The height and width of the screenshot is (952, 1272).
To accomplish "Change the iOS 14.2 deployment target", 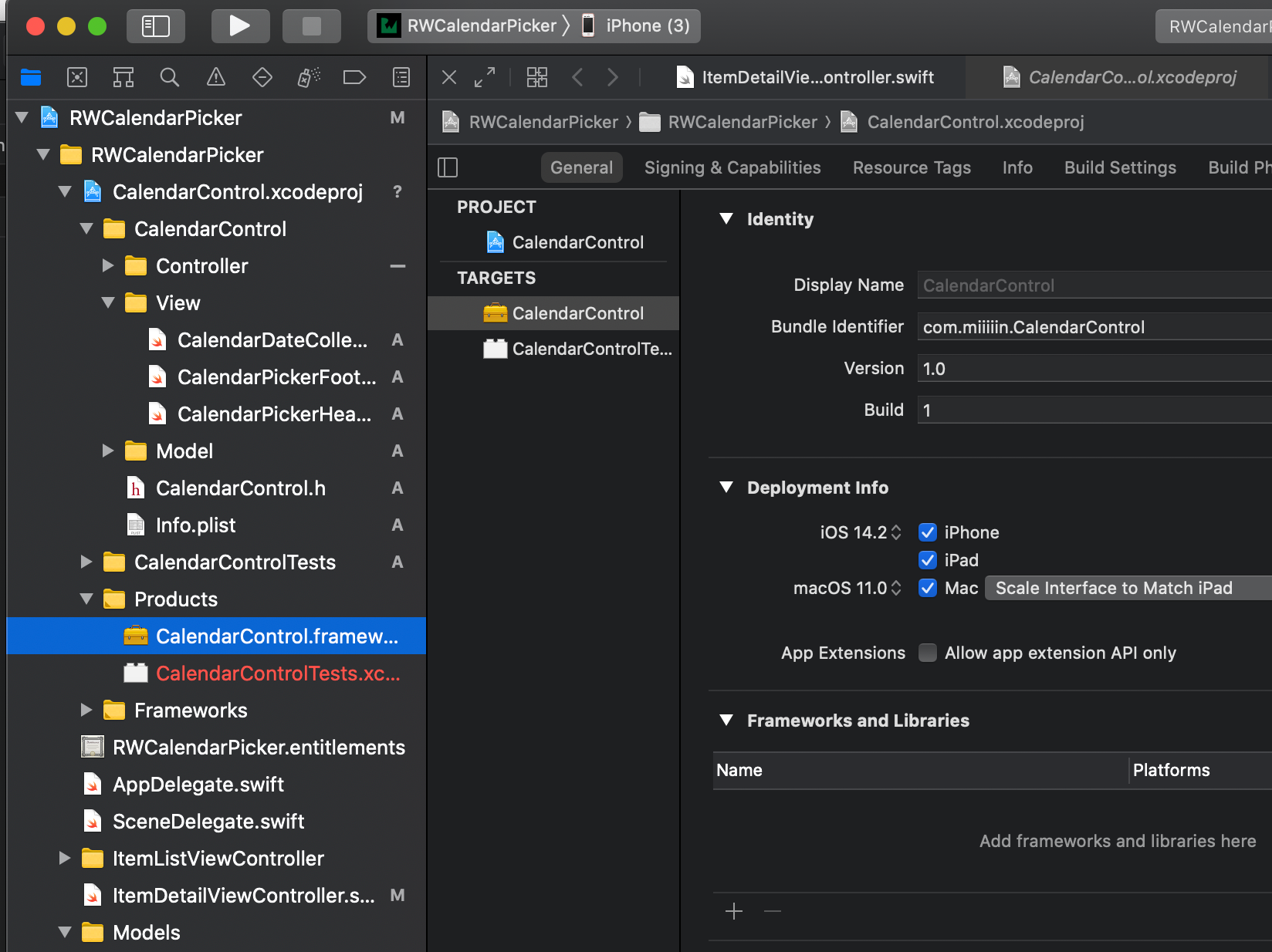I will click(x=861, y=532).
